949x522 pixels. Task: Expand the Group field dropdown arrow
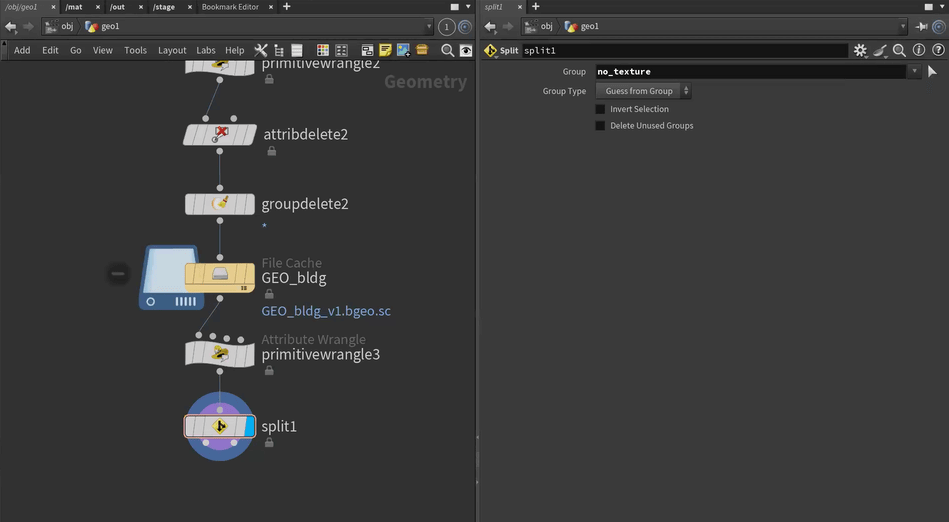[914, 72]
